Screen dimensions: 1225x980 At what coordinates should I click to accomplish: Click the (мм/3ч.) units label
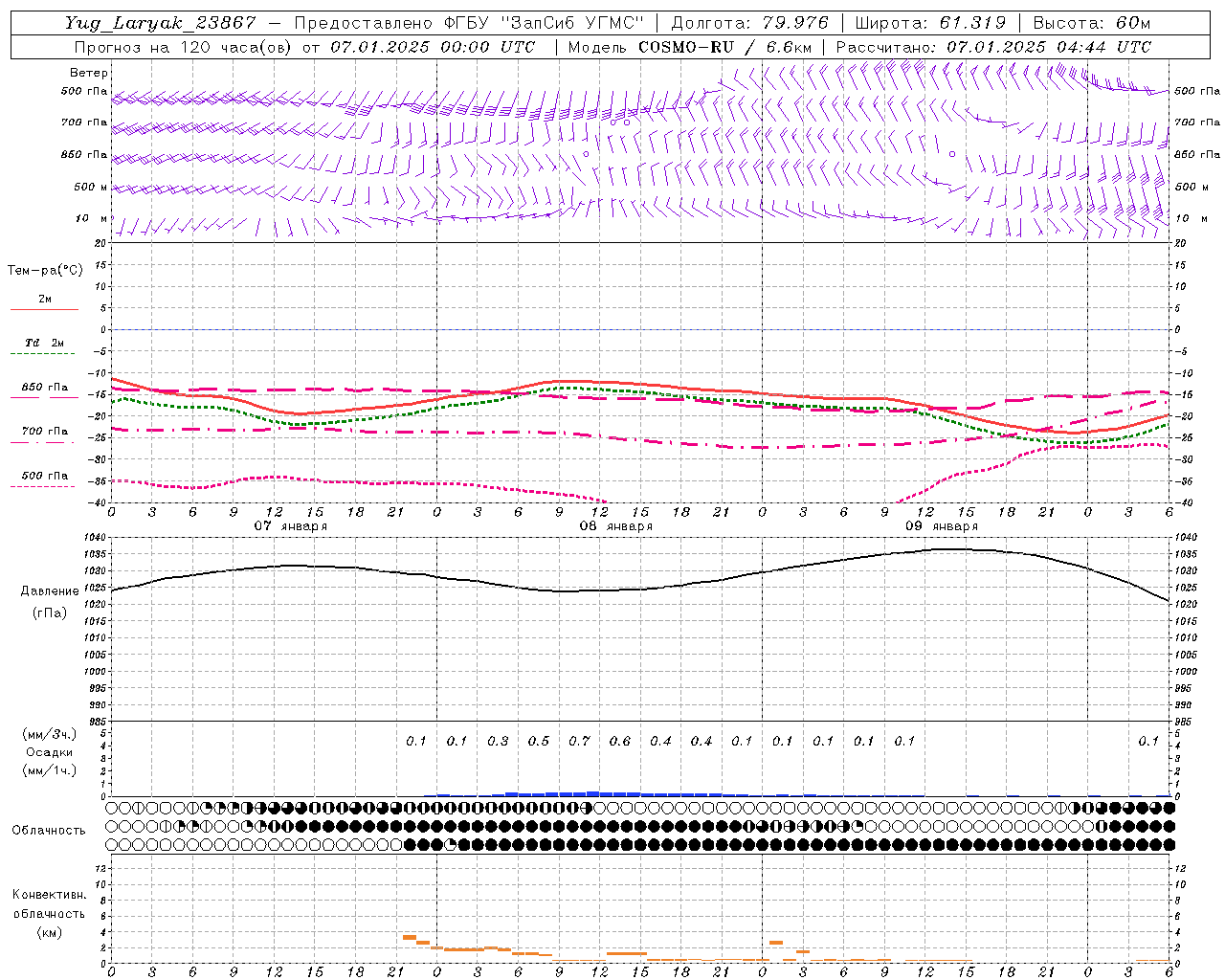[x=50, y=734]
